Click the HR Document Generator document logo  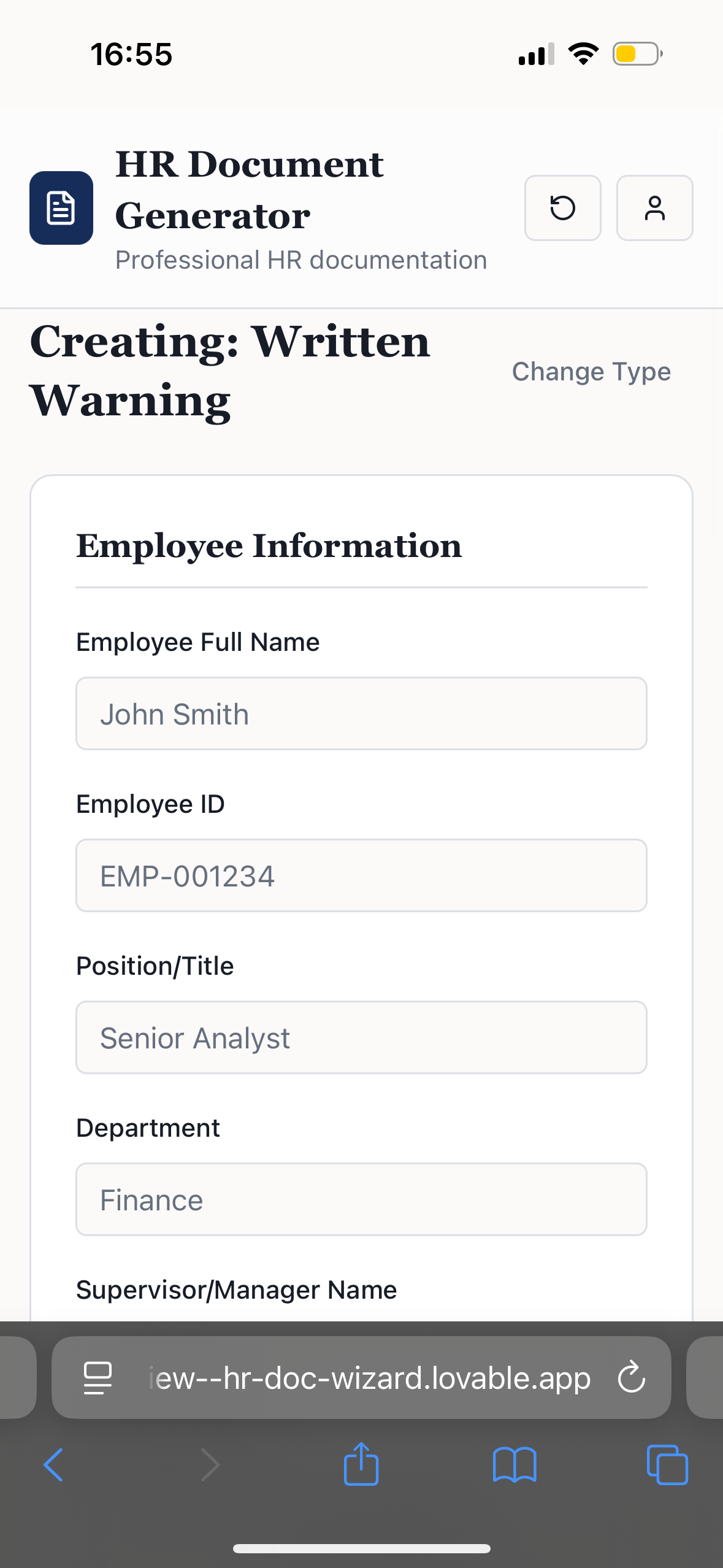[x=61, y=208]
